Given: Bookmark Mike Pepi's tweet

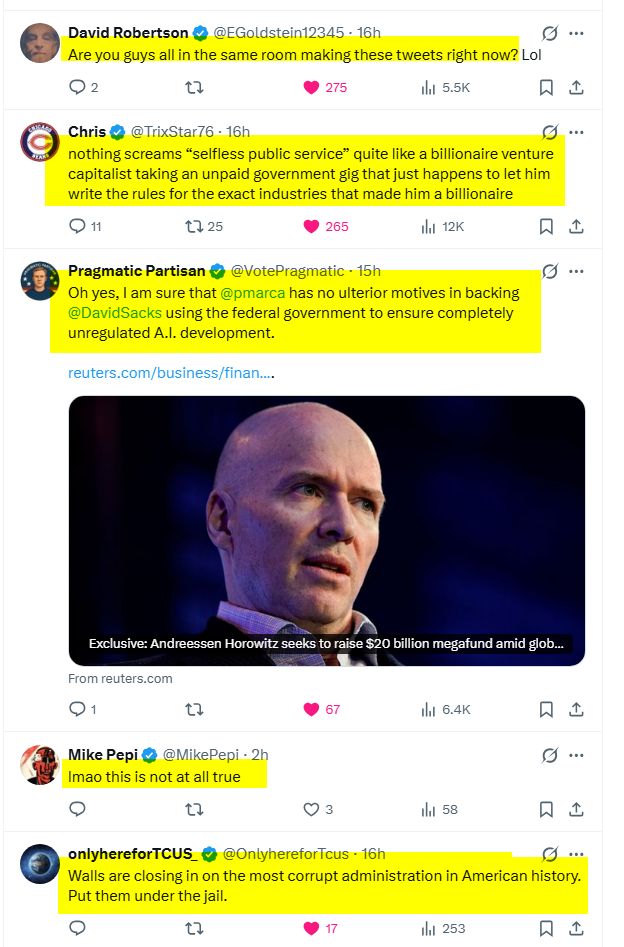Looking at the screenshot, I should (x=547, y=809).
